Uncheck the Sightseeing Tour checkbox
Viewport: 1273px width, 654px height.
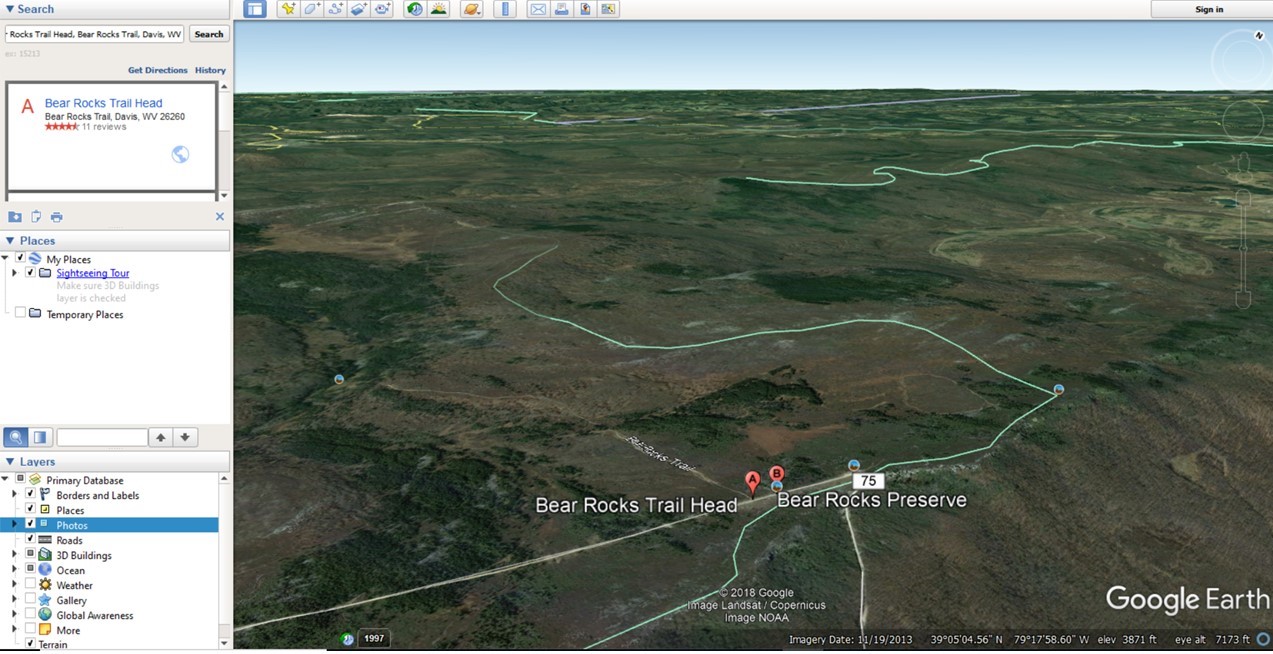(30, 273)
